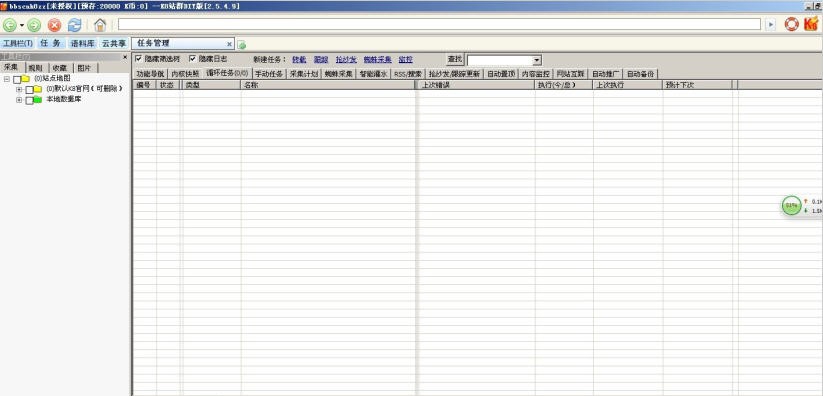Click the yellow folder icon of 站点地图
823x396 pixels.
click(26, 78)
